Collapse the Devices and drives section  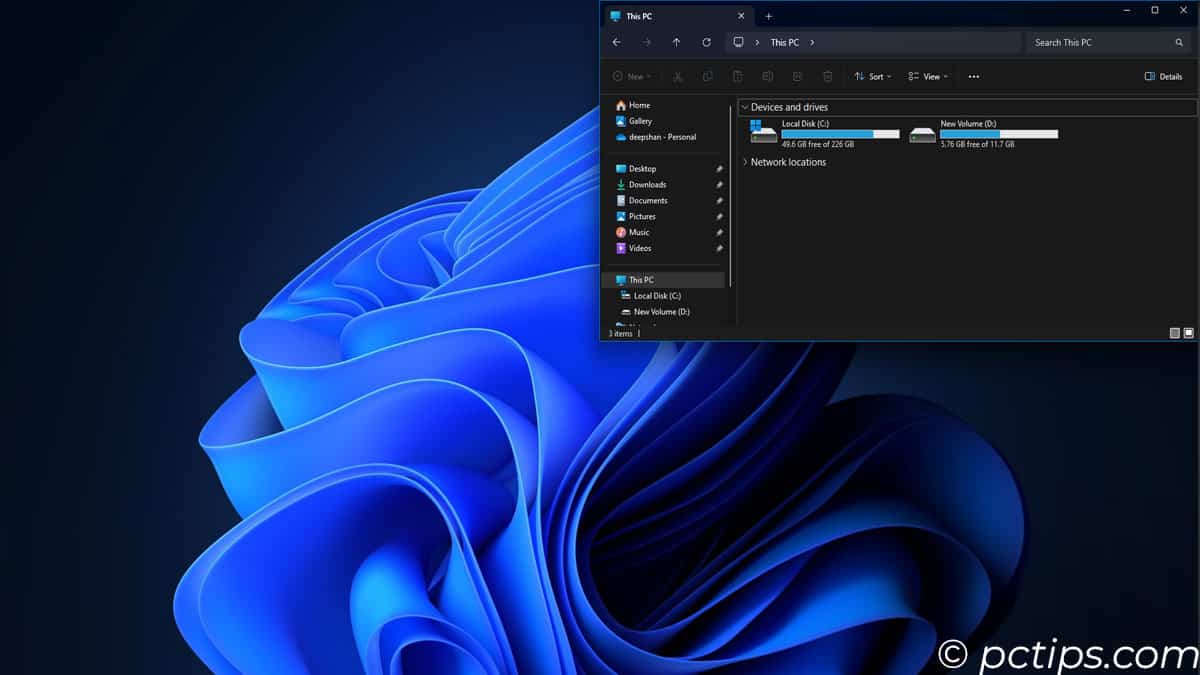coord(744,107)
